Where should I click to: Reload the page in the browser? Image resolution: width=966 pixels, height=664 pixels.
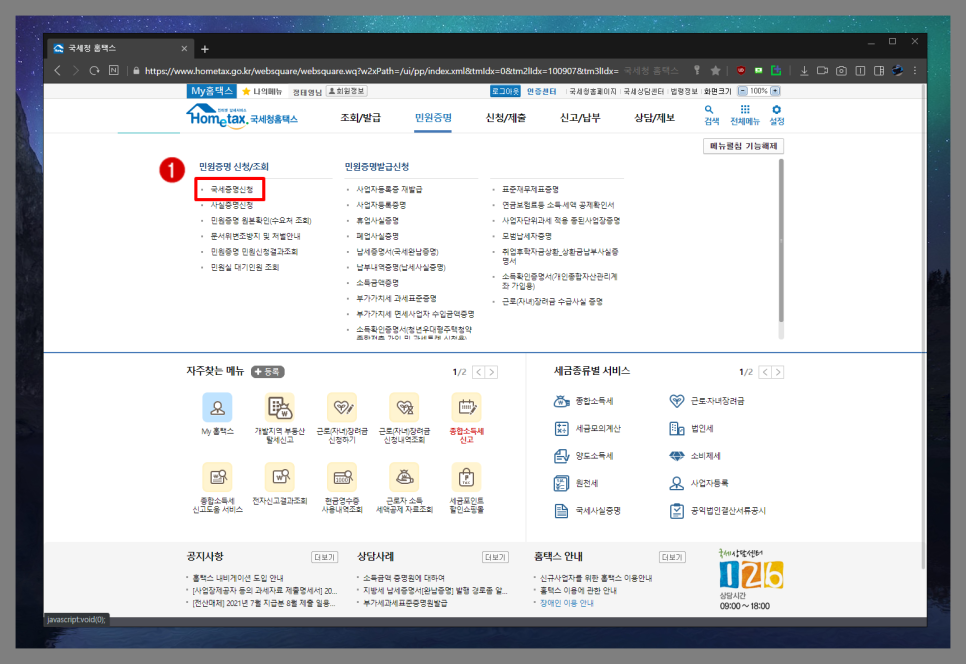(x=94, y=71)
